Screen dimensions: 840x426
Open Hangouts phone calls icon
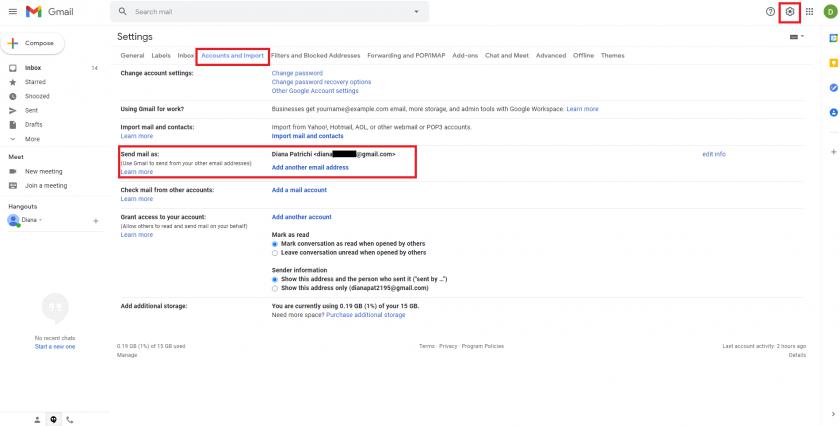click(70, 420)
